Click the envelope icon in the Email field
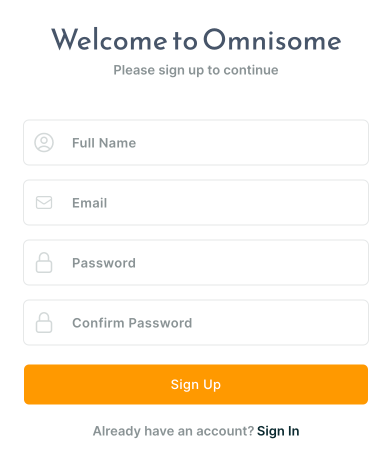 44,203
